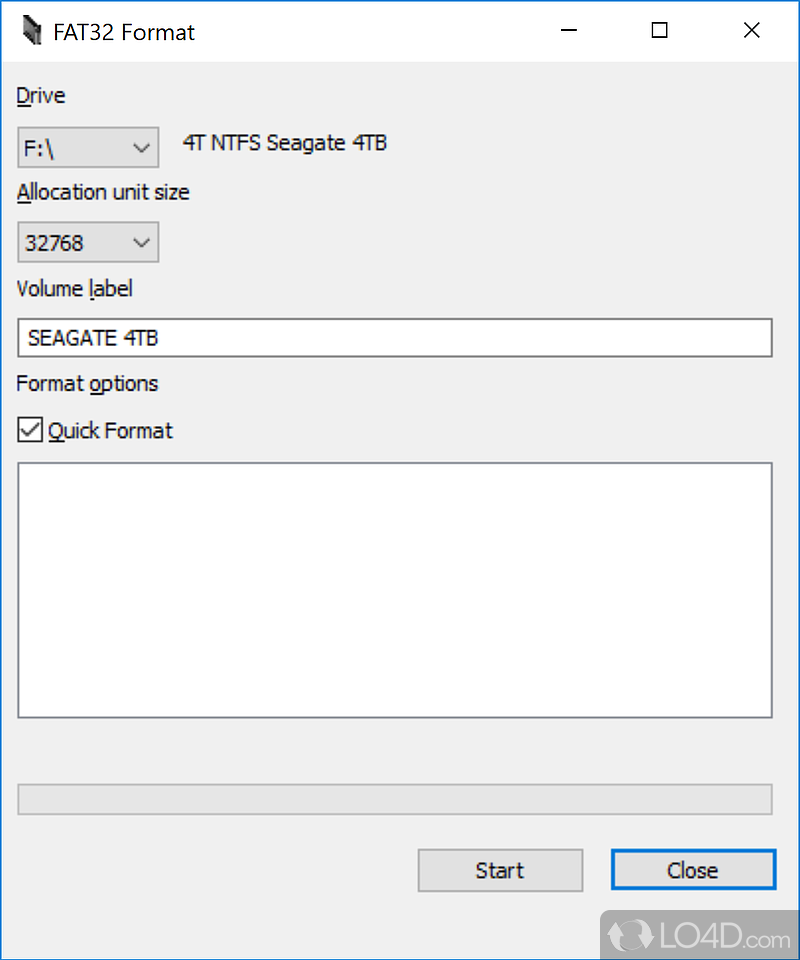Viewport: 800px width, 960px height.
Task: Click the Volume label caption
Action: 74,288
